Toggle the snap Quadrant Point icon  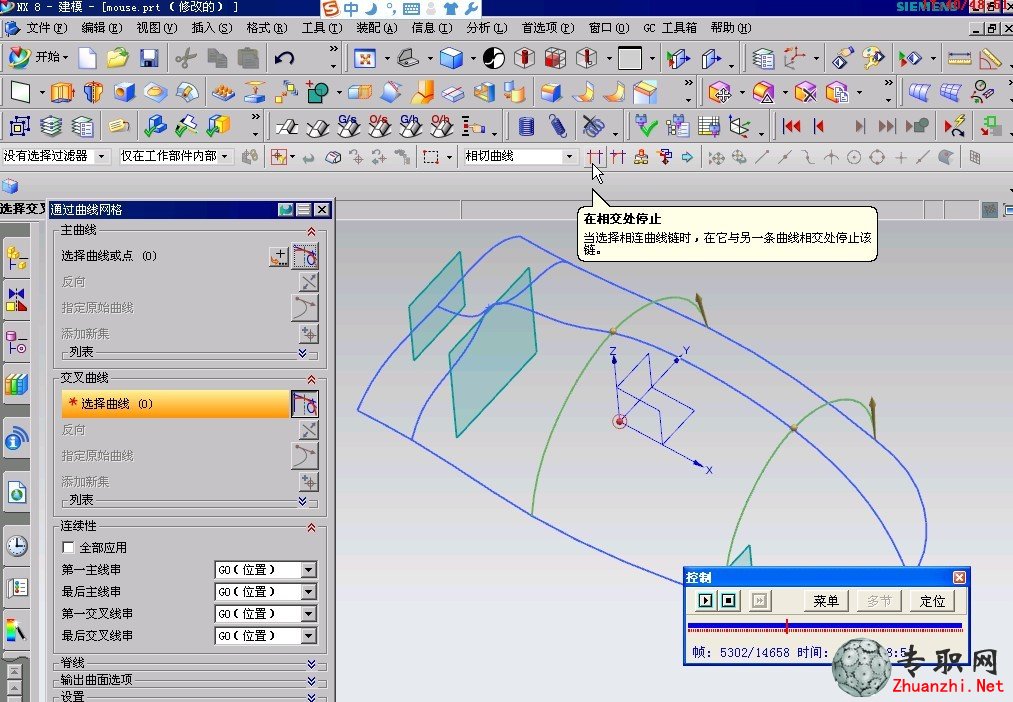pos(877,157)
